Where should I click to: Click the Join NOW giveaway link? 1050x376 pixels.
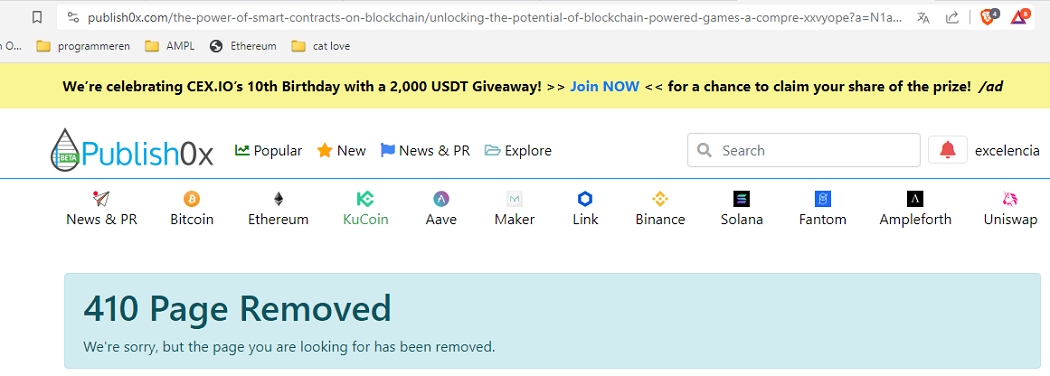(605, 86)
